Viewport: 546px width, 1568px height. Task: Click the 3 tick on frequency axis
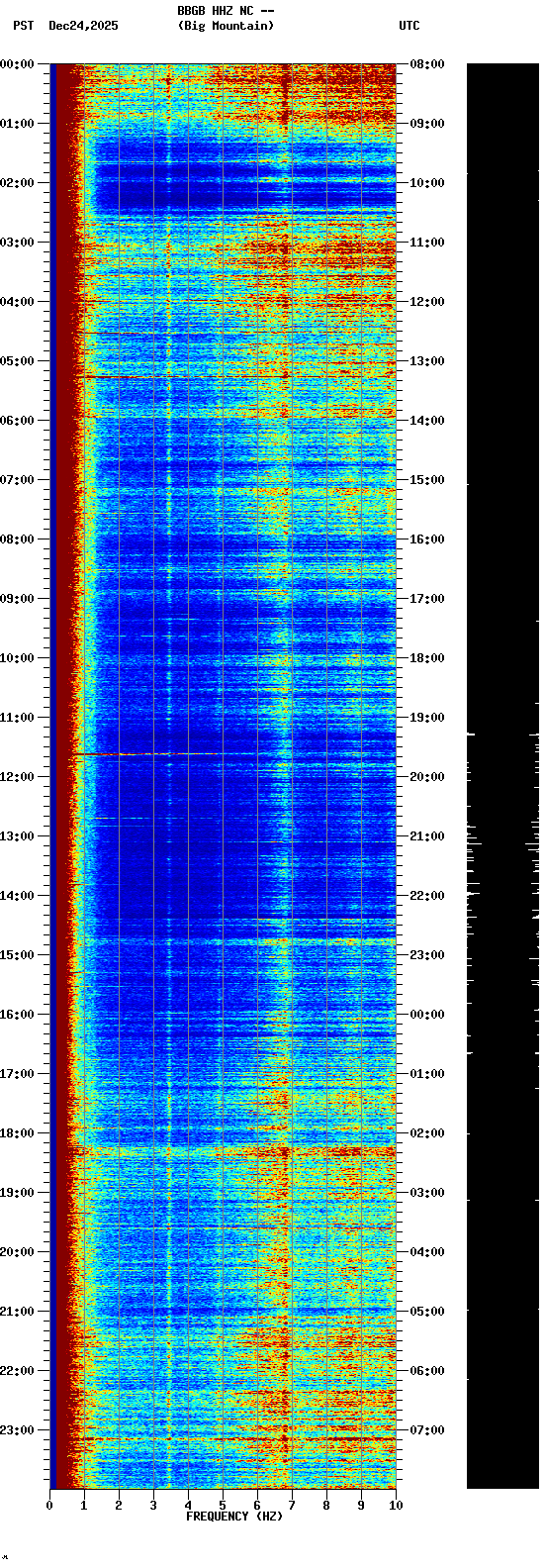(x=153, y=1506)
